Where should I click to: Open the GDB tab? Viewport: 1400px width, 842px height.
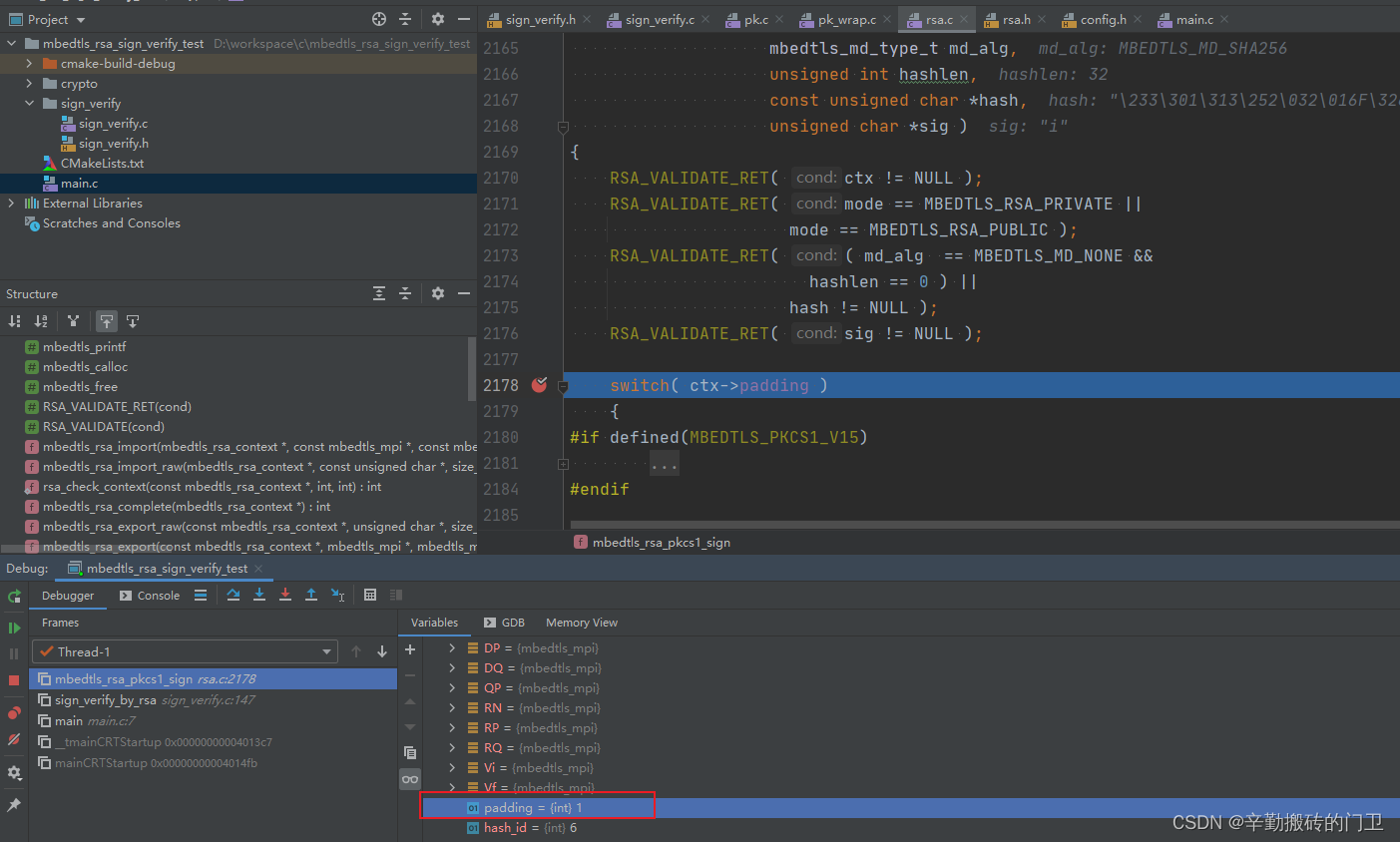pyautogui.click(x=504, y=623)
